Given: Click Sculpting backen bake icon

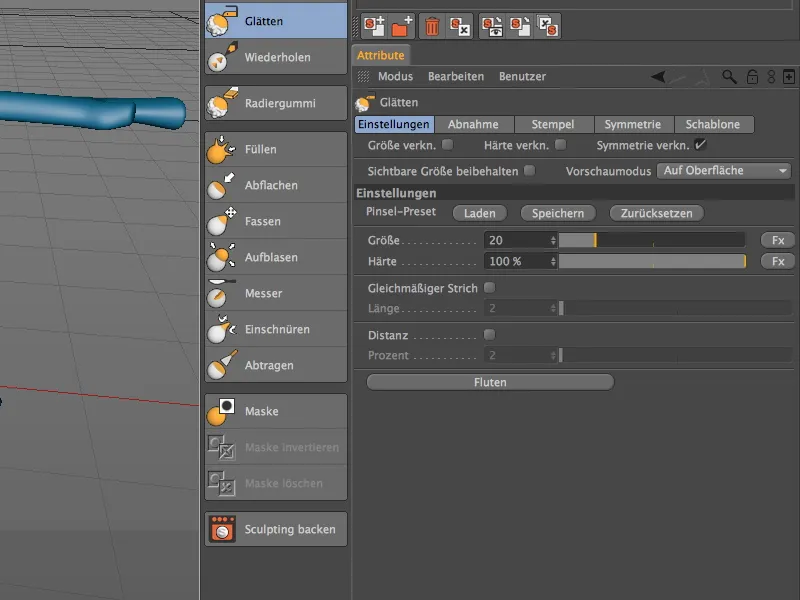Looking at the screenshot, I should (x=222, y=529).
